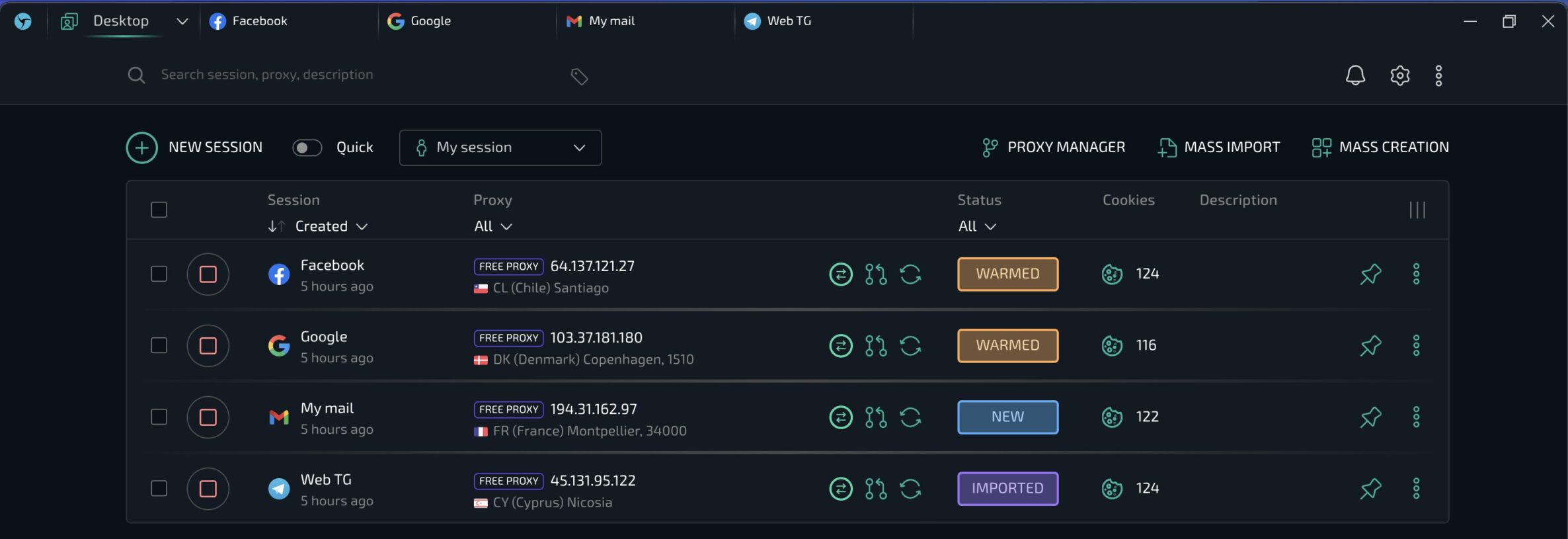Open the My session dropdown
The height and width of the screenshot is (539, 1568).
500,147
